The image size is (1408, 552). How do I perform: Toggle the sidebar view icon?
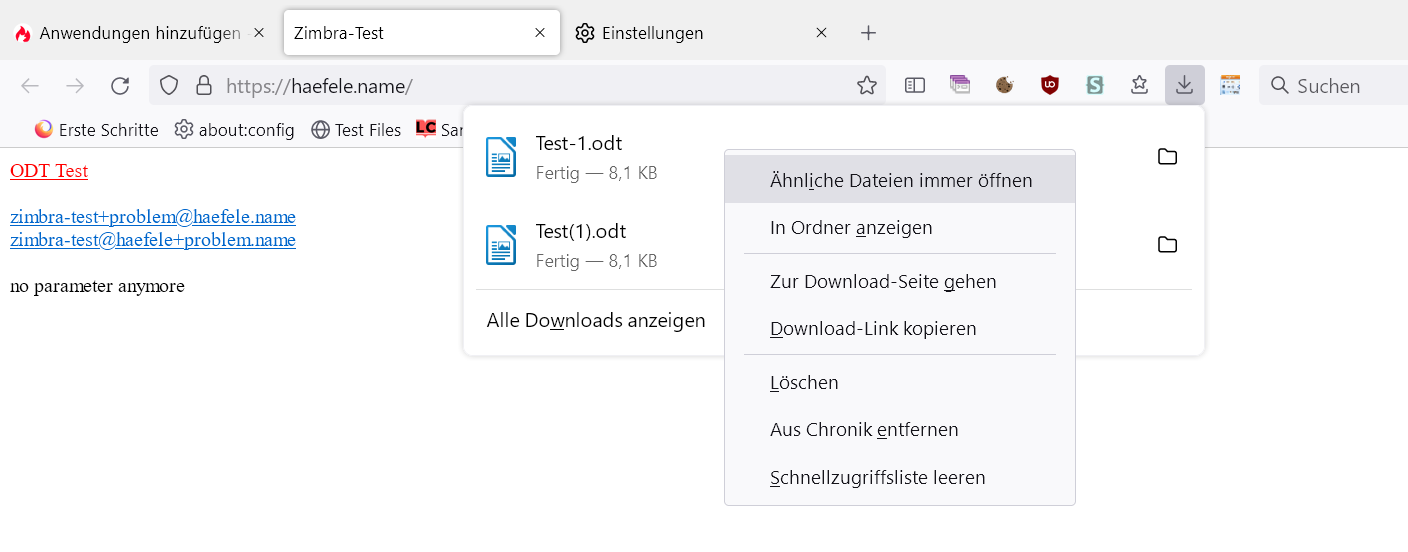click(915, 86)
